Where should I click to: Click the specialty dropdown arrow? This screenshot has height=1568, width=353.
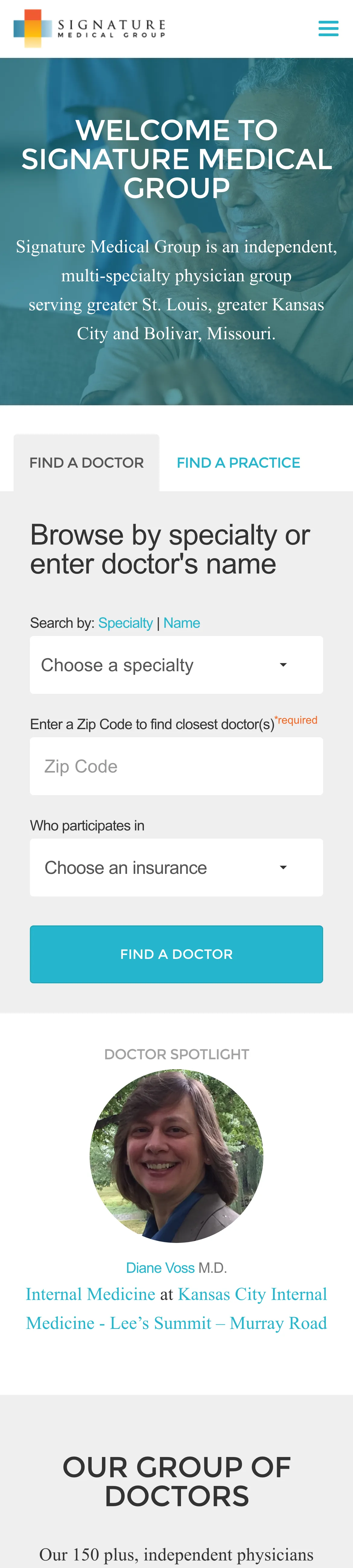point(283,665)
